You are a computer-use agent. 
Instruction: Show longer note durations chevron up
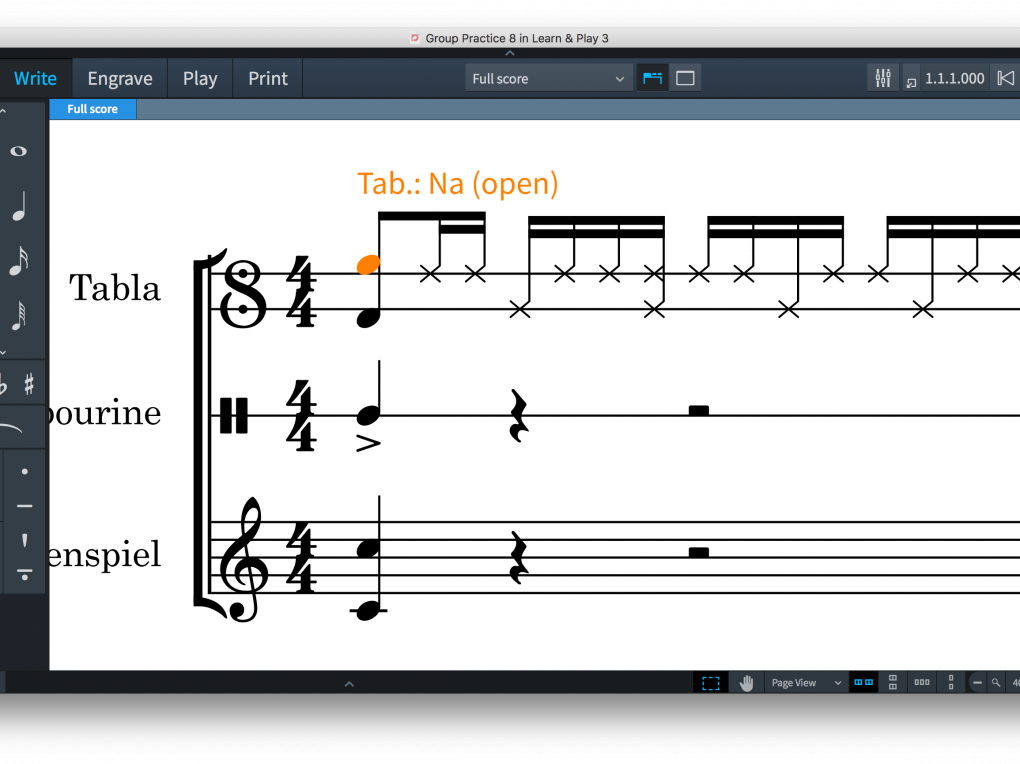coord(3,111)
